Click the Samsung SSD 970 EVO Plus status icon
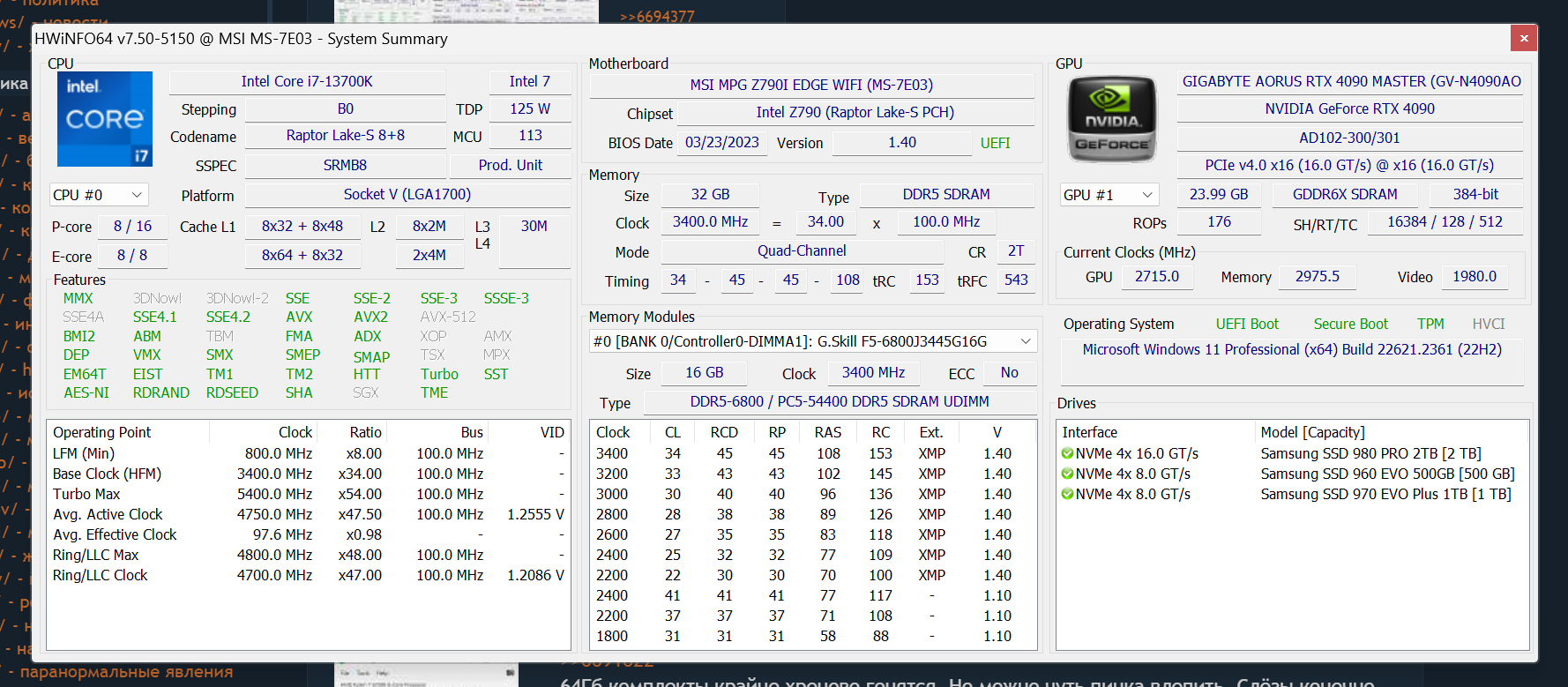Image resolution: width=1568 pixels, height=687 pixels. [1067, 494]
